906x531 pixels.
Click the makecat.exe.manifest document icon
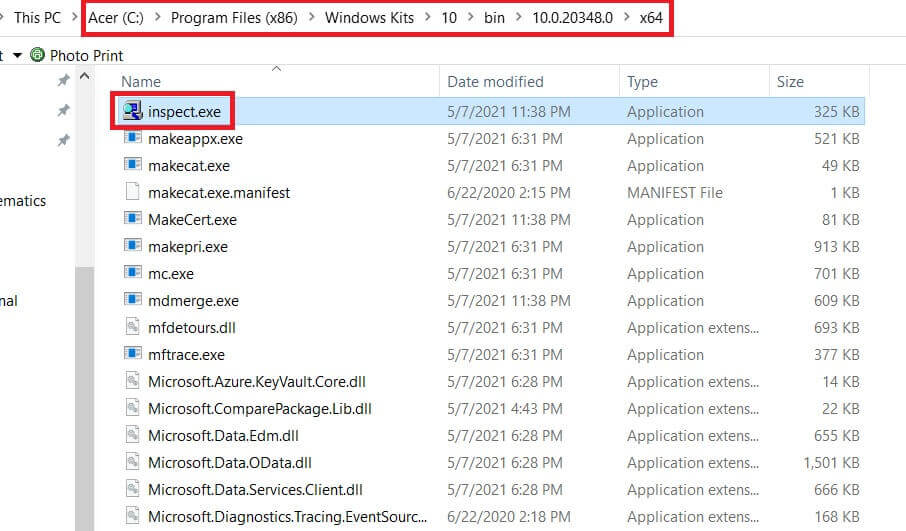[x=132, y=191]
